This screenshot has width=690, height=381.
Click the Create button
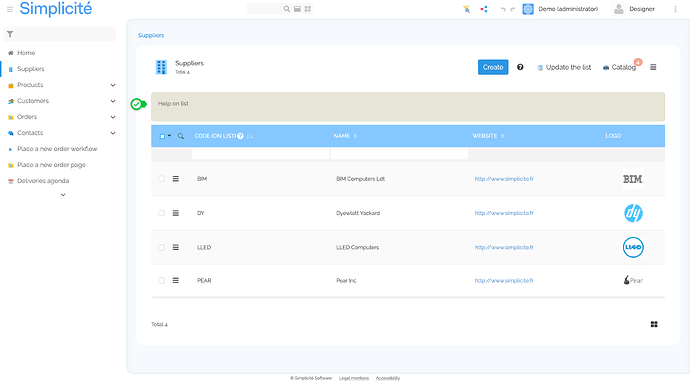pyautogui.click(x=493, y=67)
